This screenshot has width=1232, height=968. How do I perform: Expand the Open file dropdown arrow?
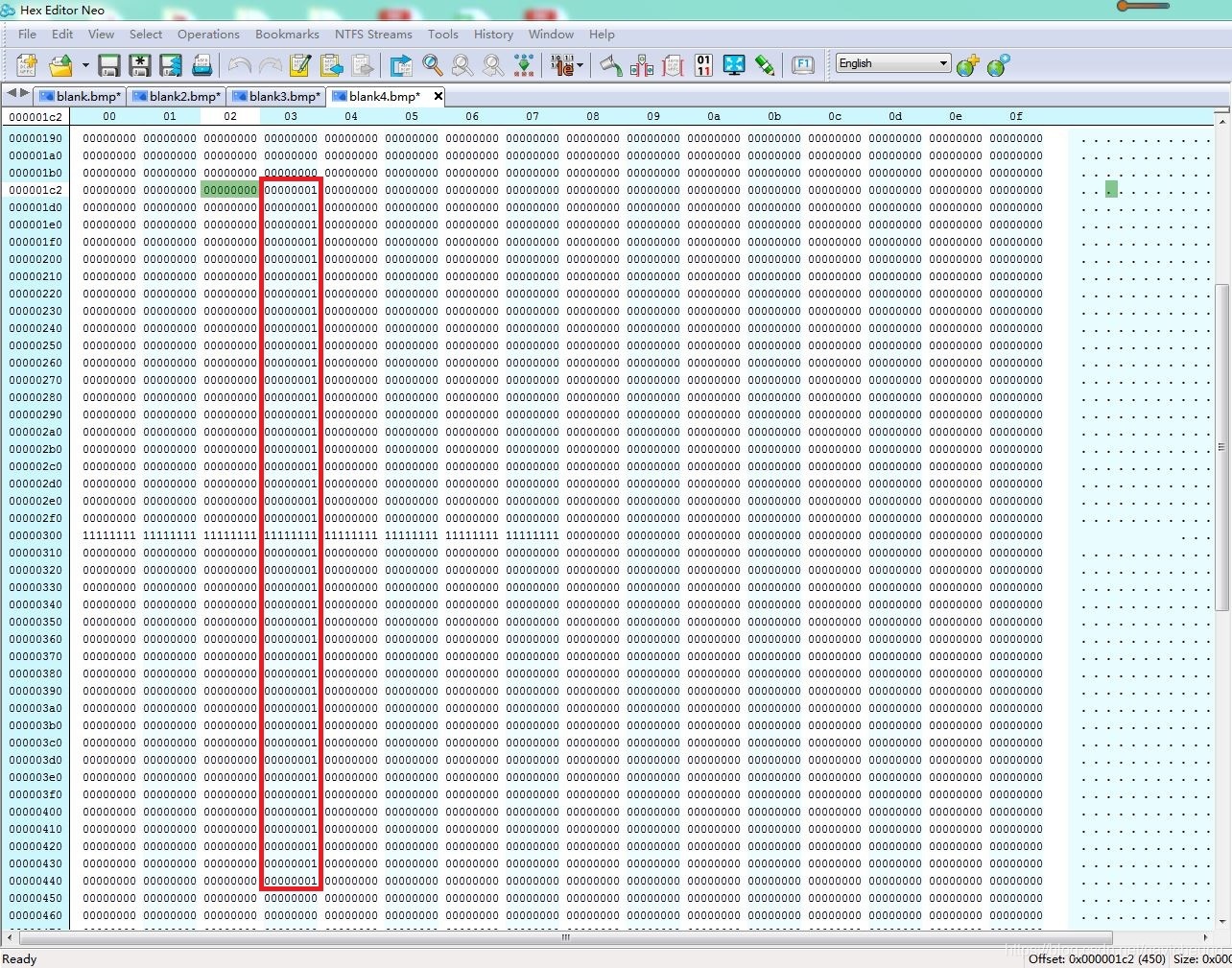(85, 65)
